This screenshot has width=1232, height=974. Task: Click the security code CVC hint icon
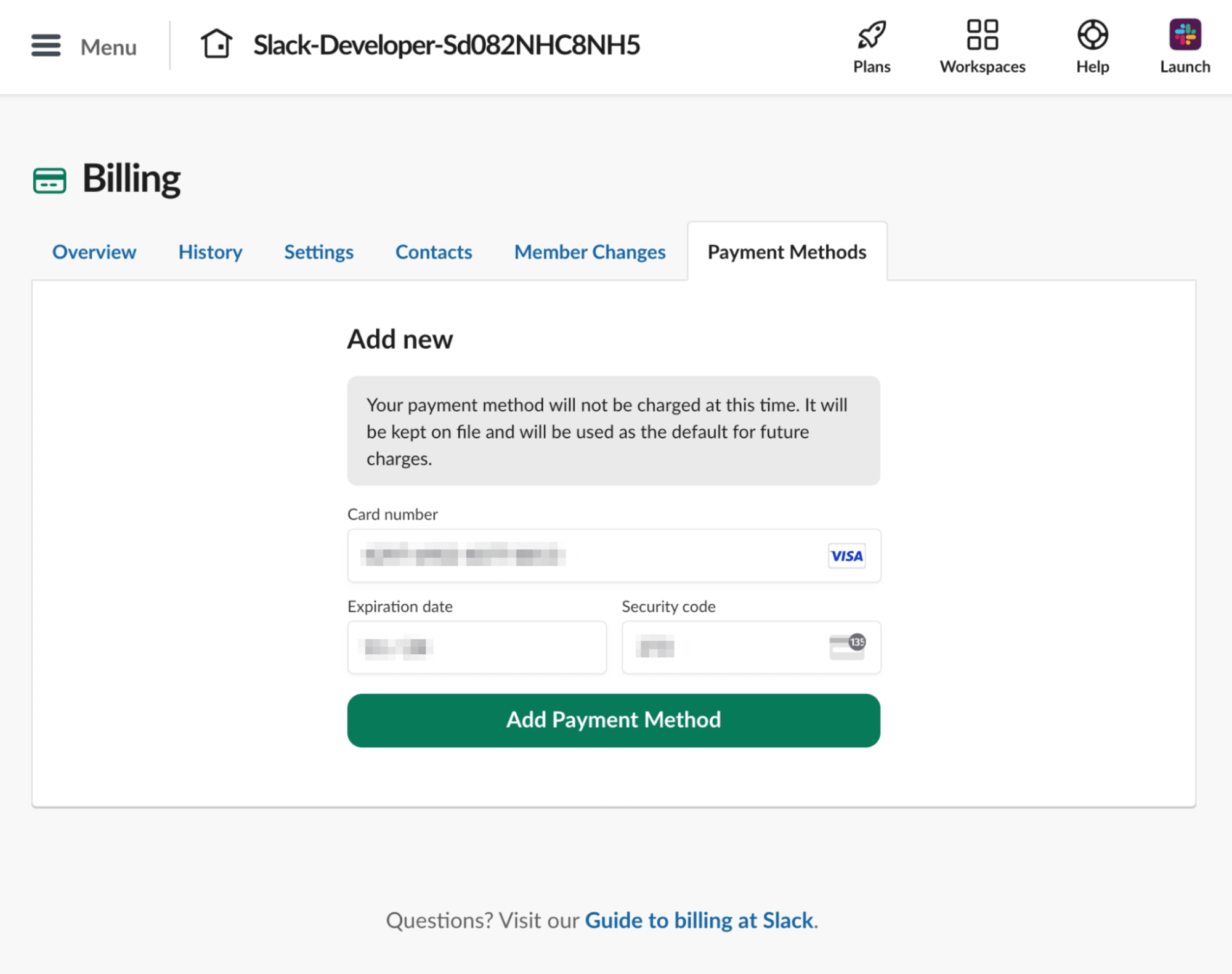[848, 647]
